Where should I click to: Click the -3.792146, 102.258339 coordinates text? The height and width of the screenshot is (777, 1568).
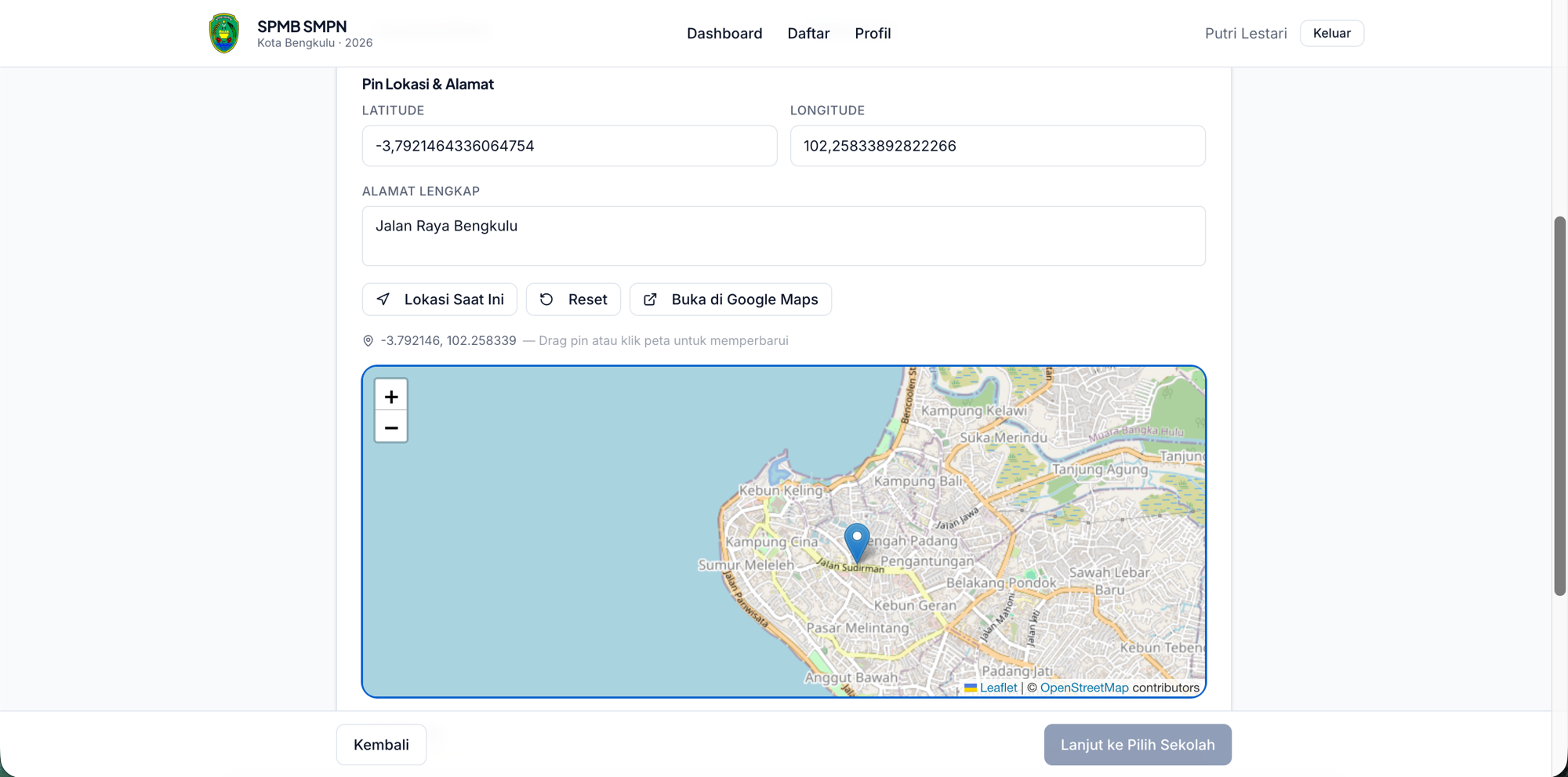pos(448,341)
